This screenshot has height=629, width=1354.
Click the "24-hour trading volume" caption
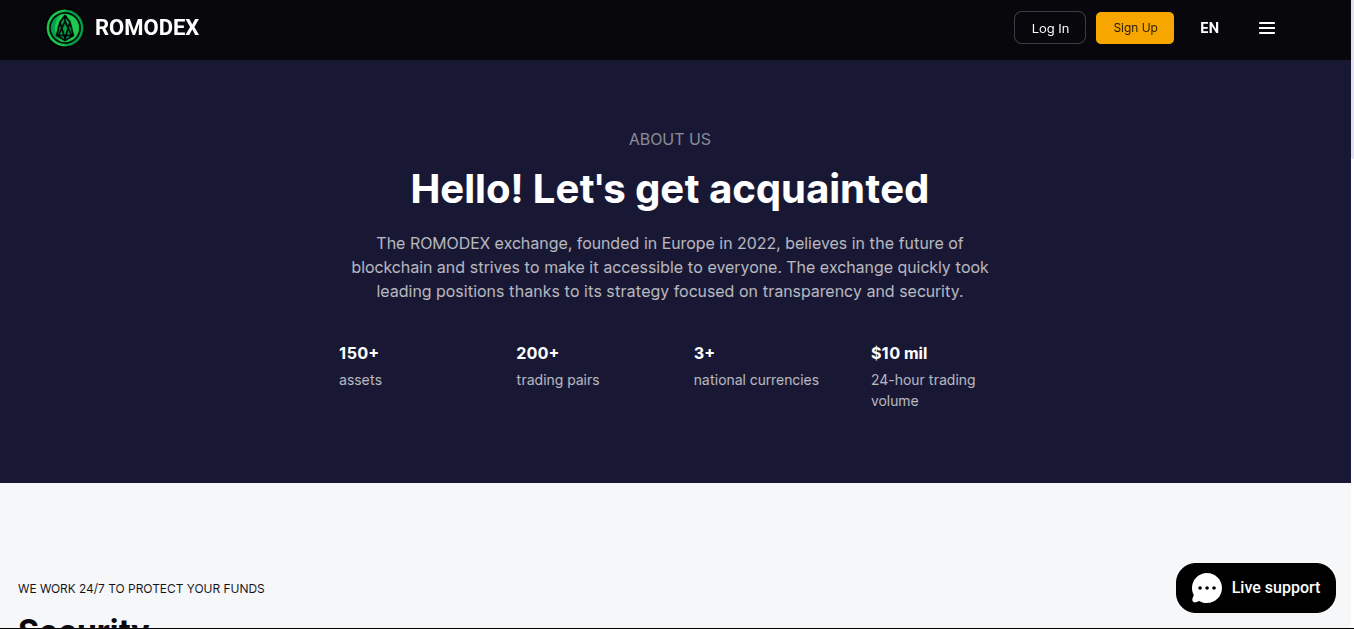click(922, 390)
